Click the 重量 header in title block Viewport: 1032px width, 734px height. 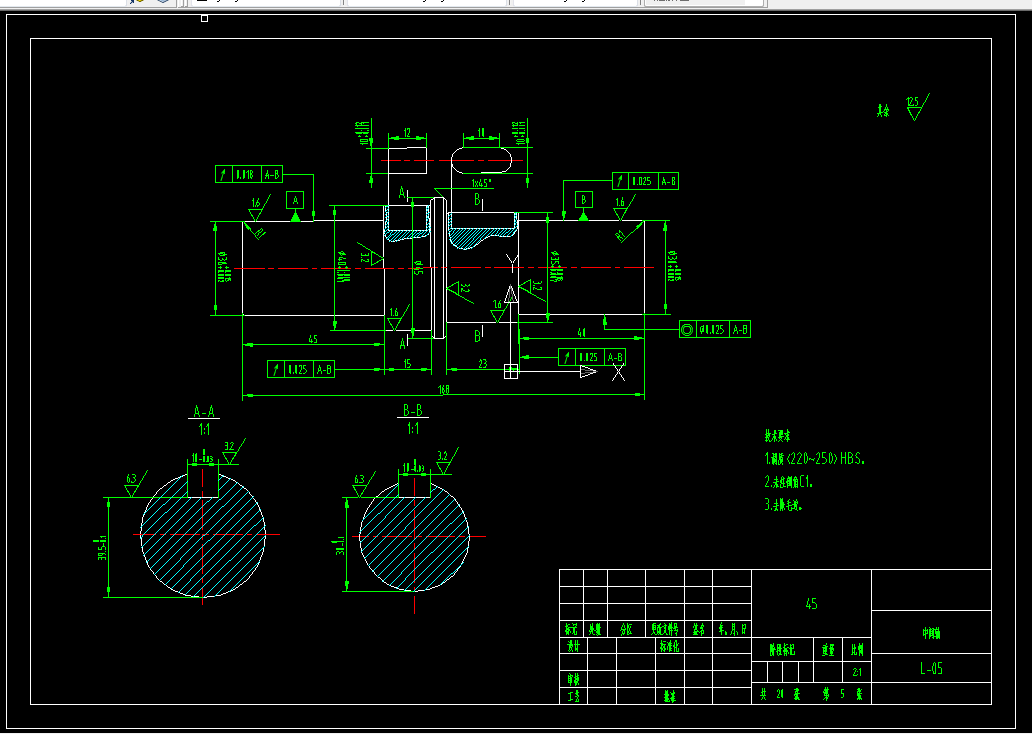(x=828, y=650)
